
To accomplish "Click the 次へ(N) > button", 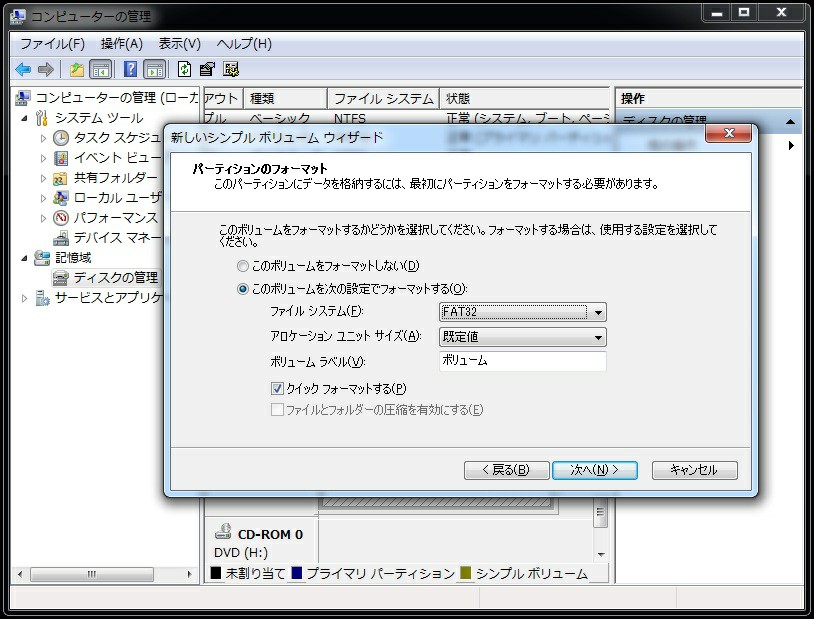I will pyautogui.click(x=594, y=470).
